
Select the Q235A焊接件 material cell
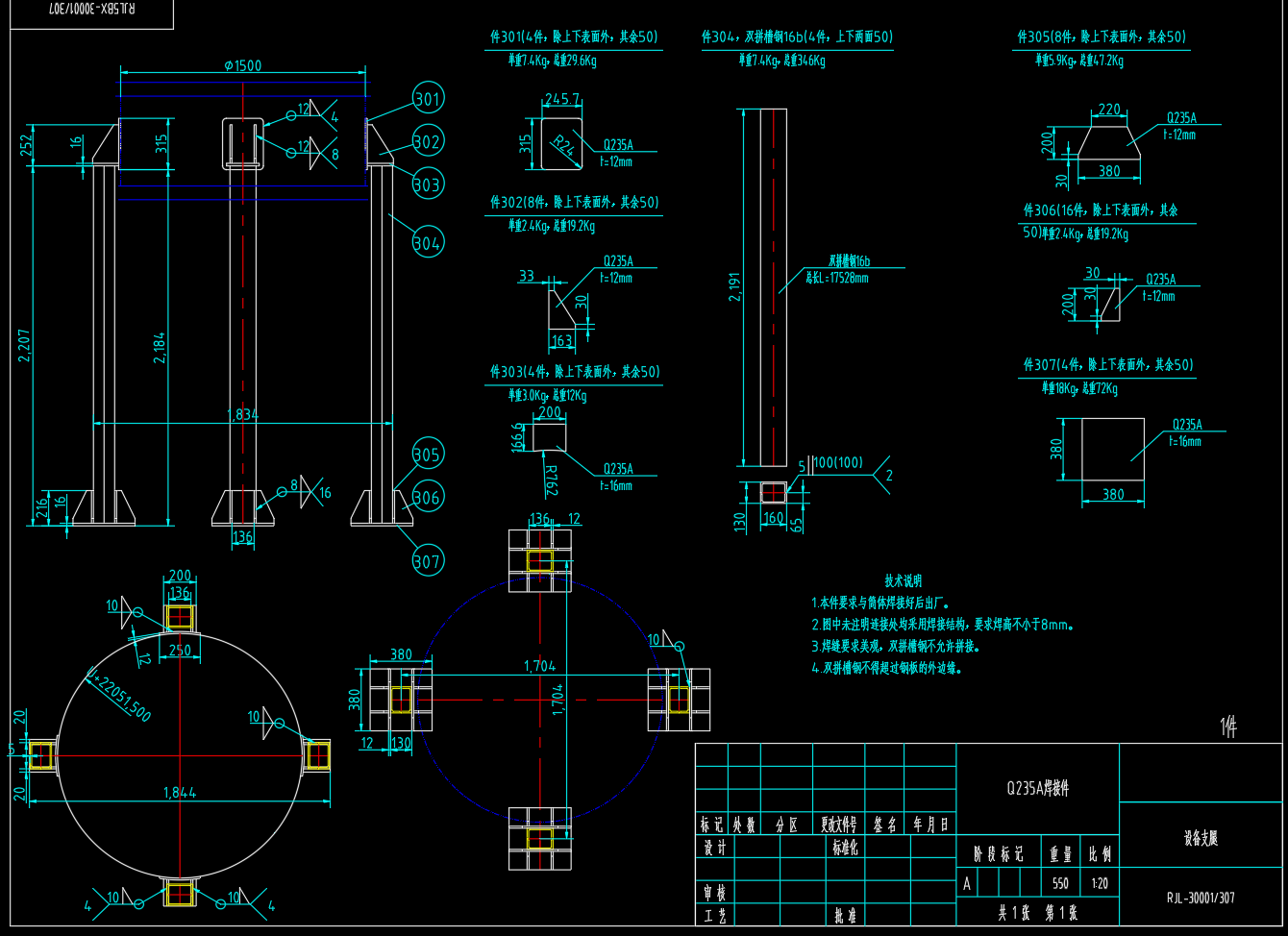pyautogui.click(x=1037, y=788)
